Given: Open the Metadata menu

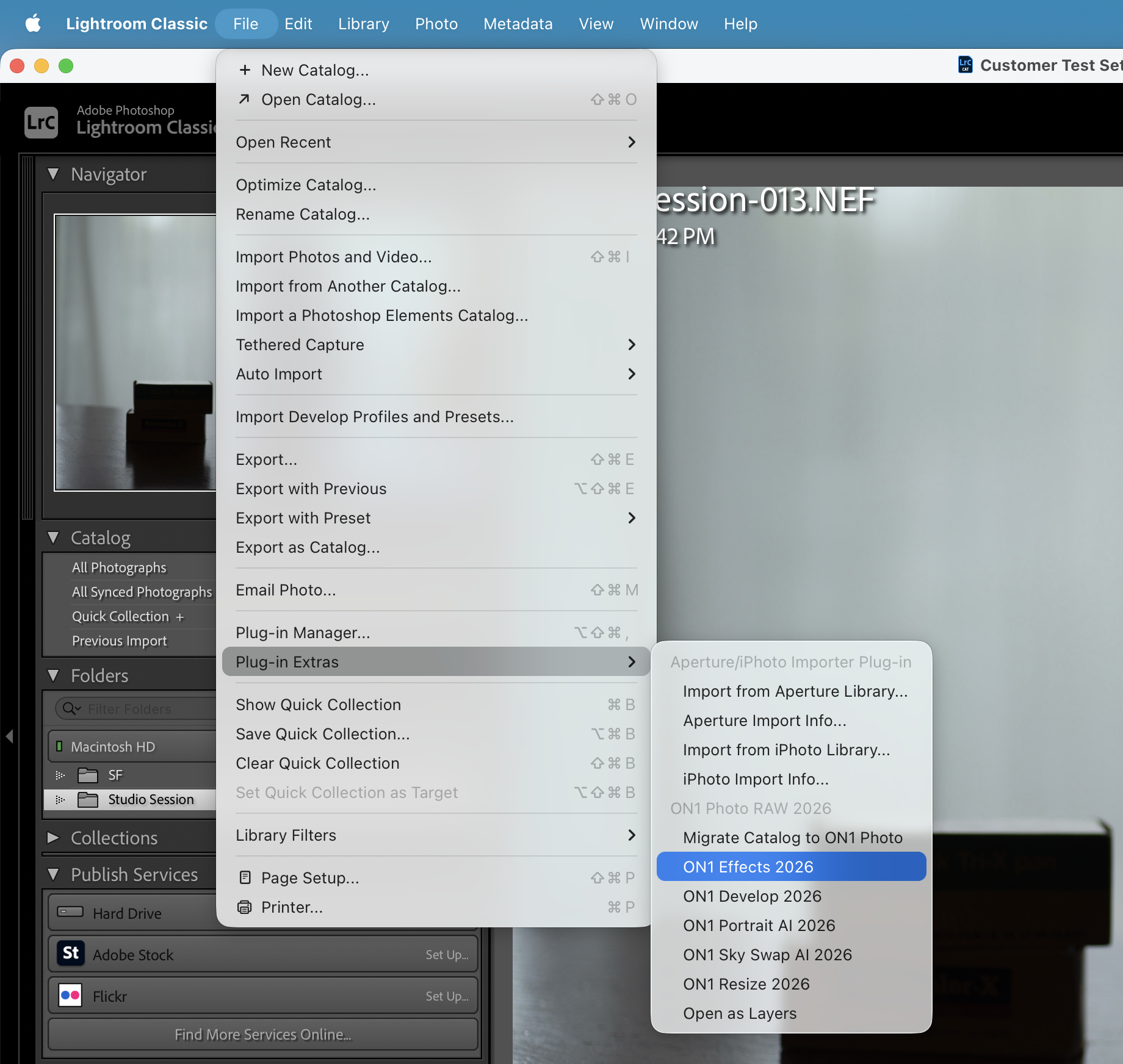Looking at the screenshot, I should [518, 24].
